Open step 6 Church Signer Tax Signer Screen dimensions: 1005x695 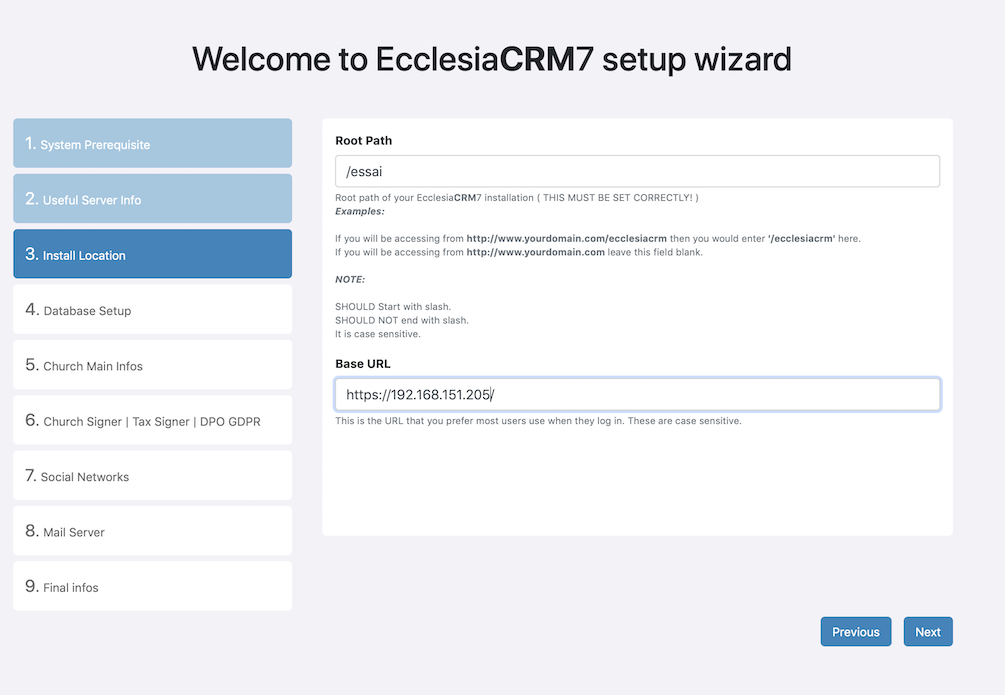coord(153,420)
